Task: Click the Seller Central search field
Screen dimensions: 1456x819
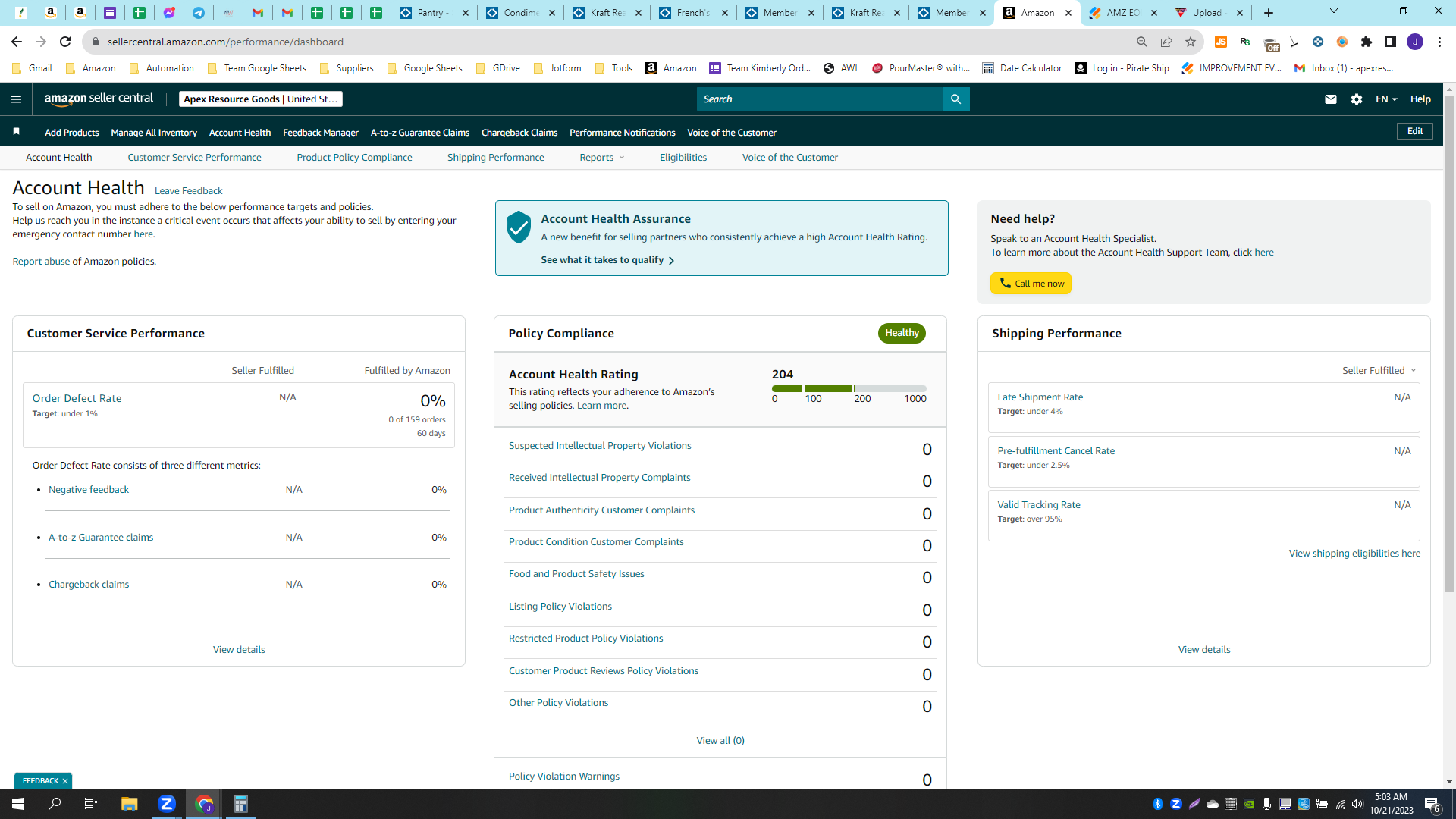Action: click(x=820, y=99)
